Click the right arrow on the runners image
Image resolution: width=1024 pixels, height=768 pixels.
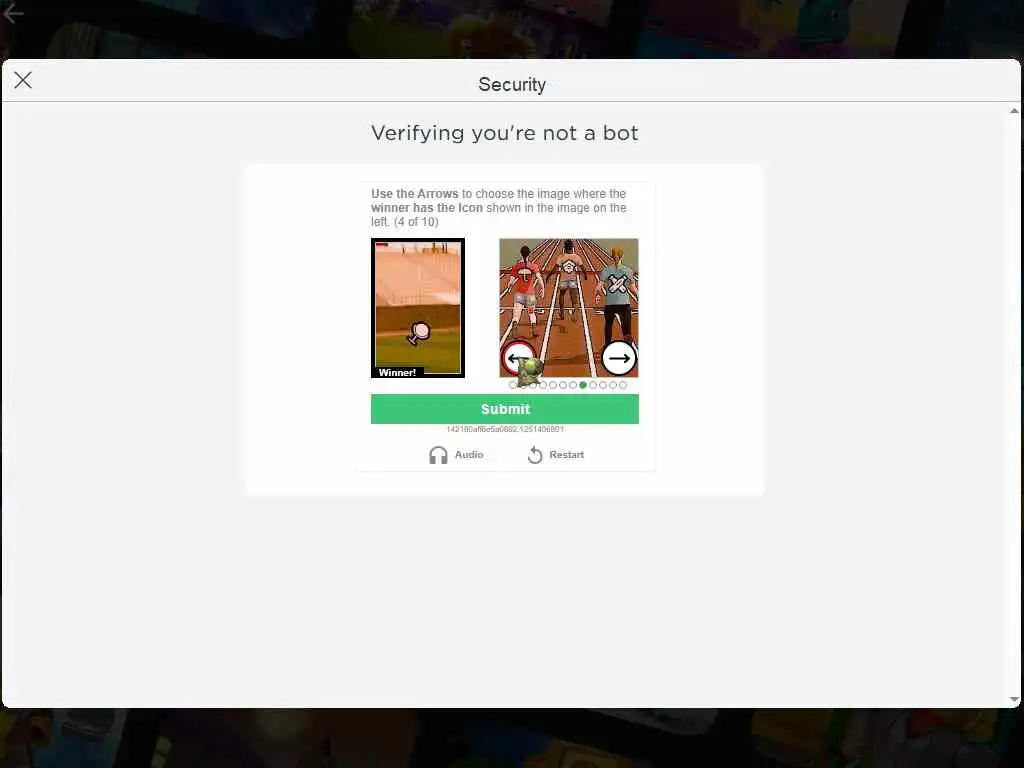(x=618, y=358)
